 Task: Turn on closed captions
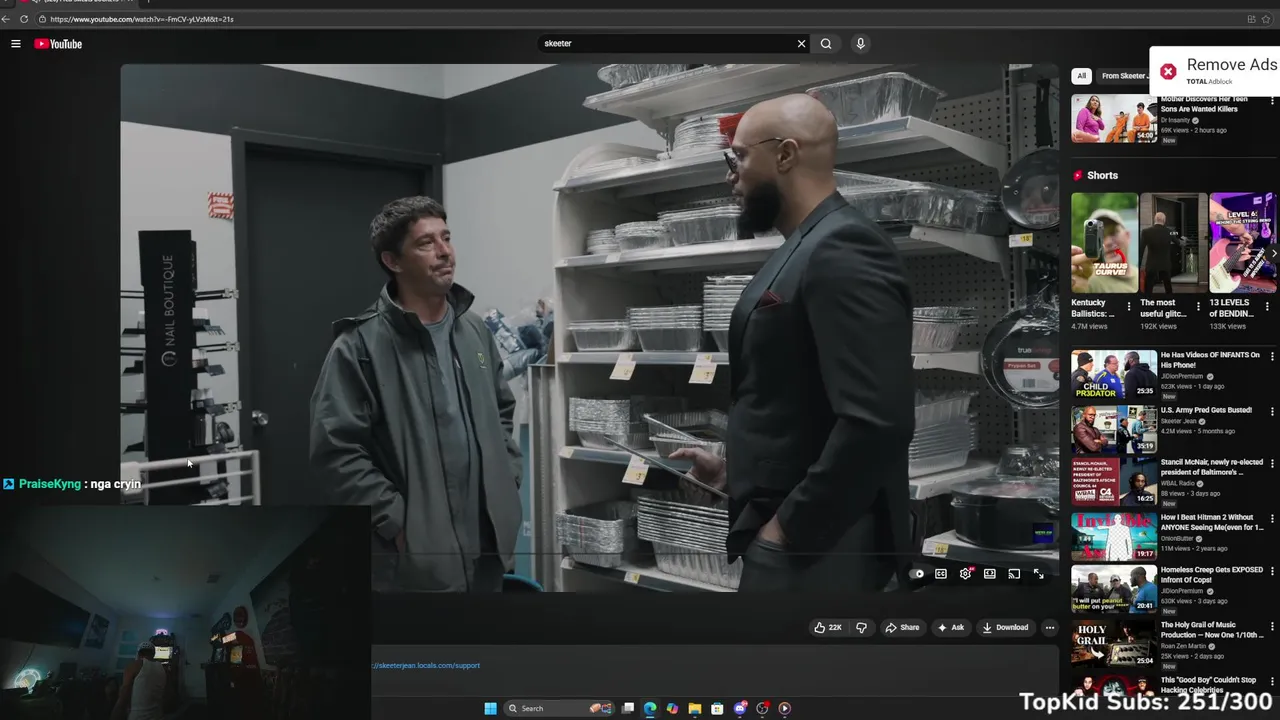point(941,574)
